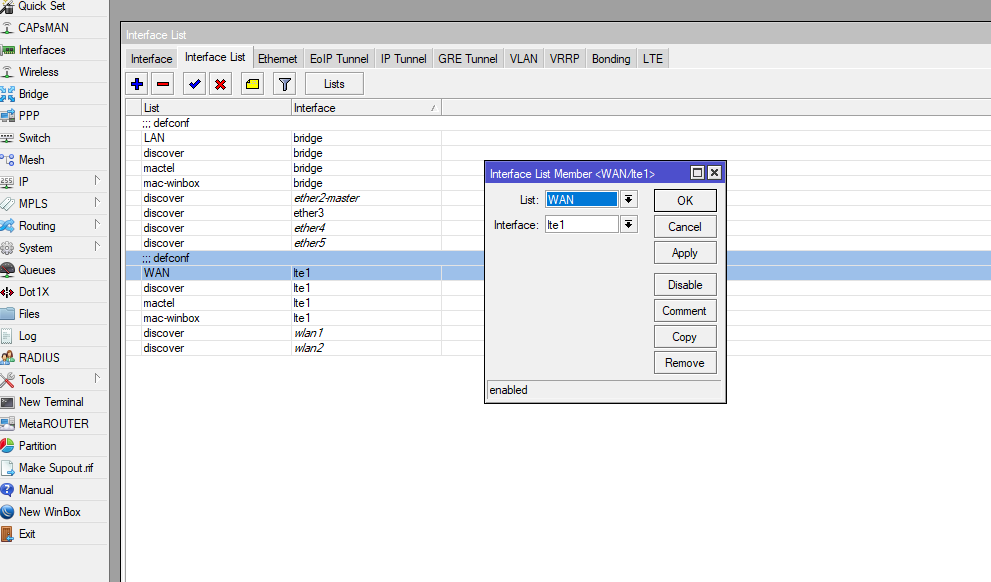Expand the IP submenu arrow
991x582 pixels.
click(x=97, y=181)
